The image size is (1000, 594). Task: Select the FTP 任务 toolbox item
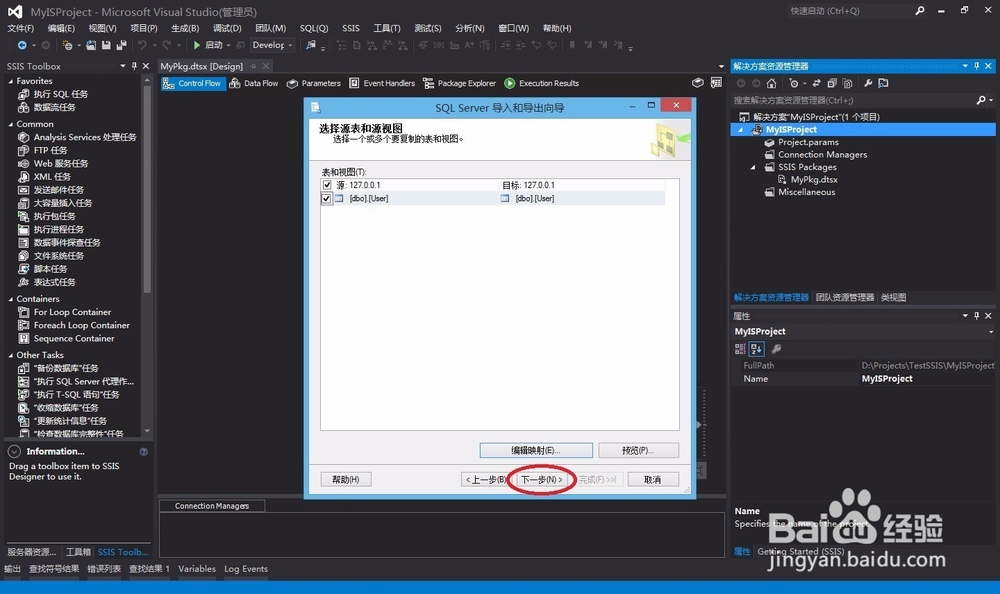click(50, 151)
